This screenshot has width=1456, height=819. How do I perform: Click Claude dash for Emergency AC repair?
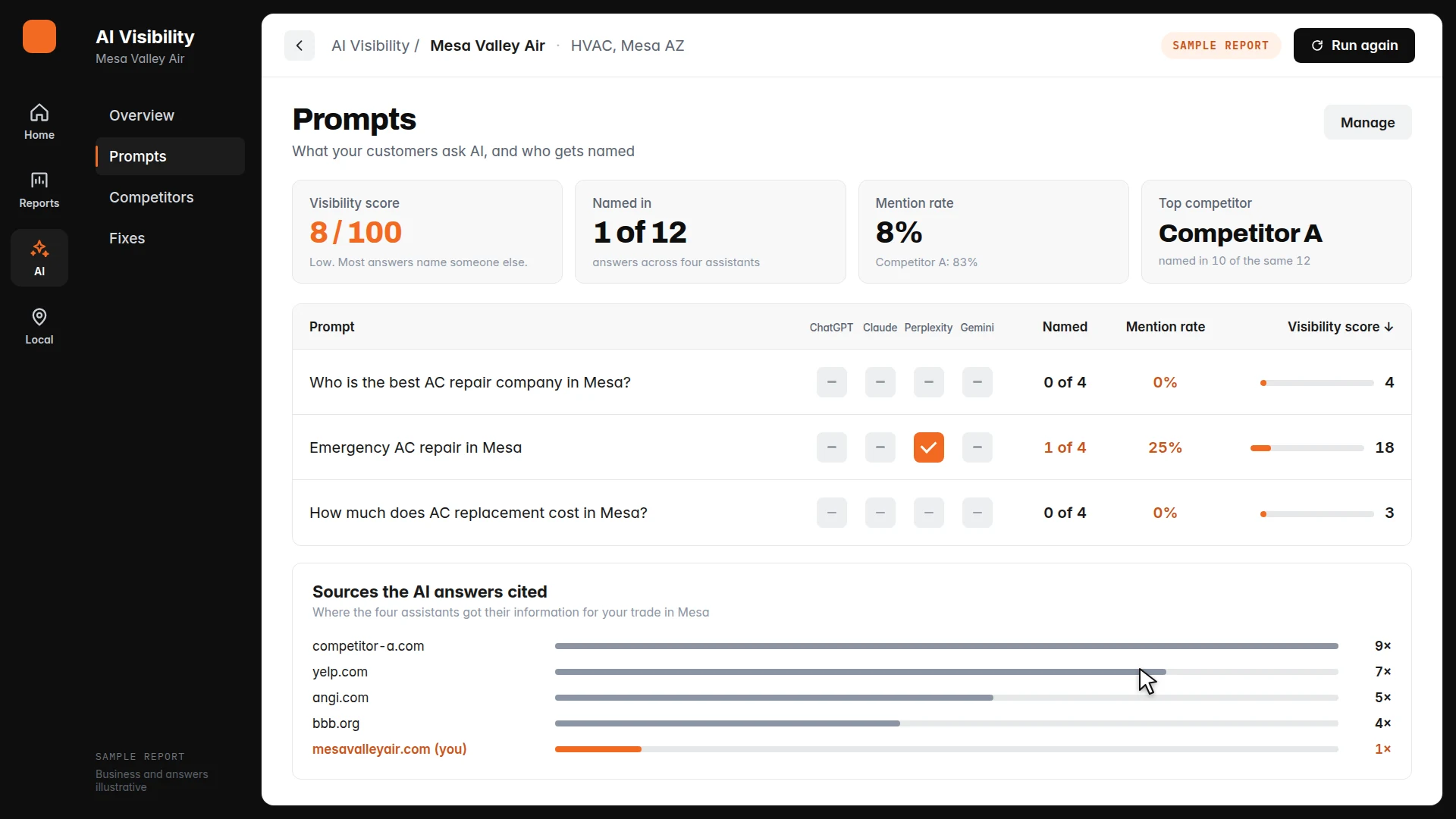click(x=880, y=447)
